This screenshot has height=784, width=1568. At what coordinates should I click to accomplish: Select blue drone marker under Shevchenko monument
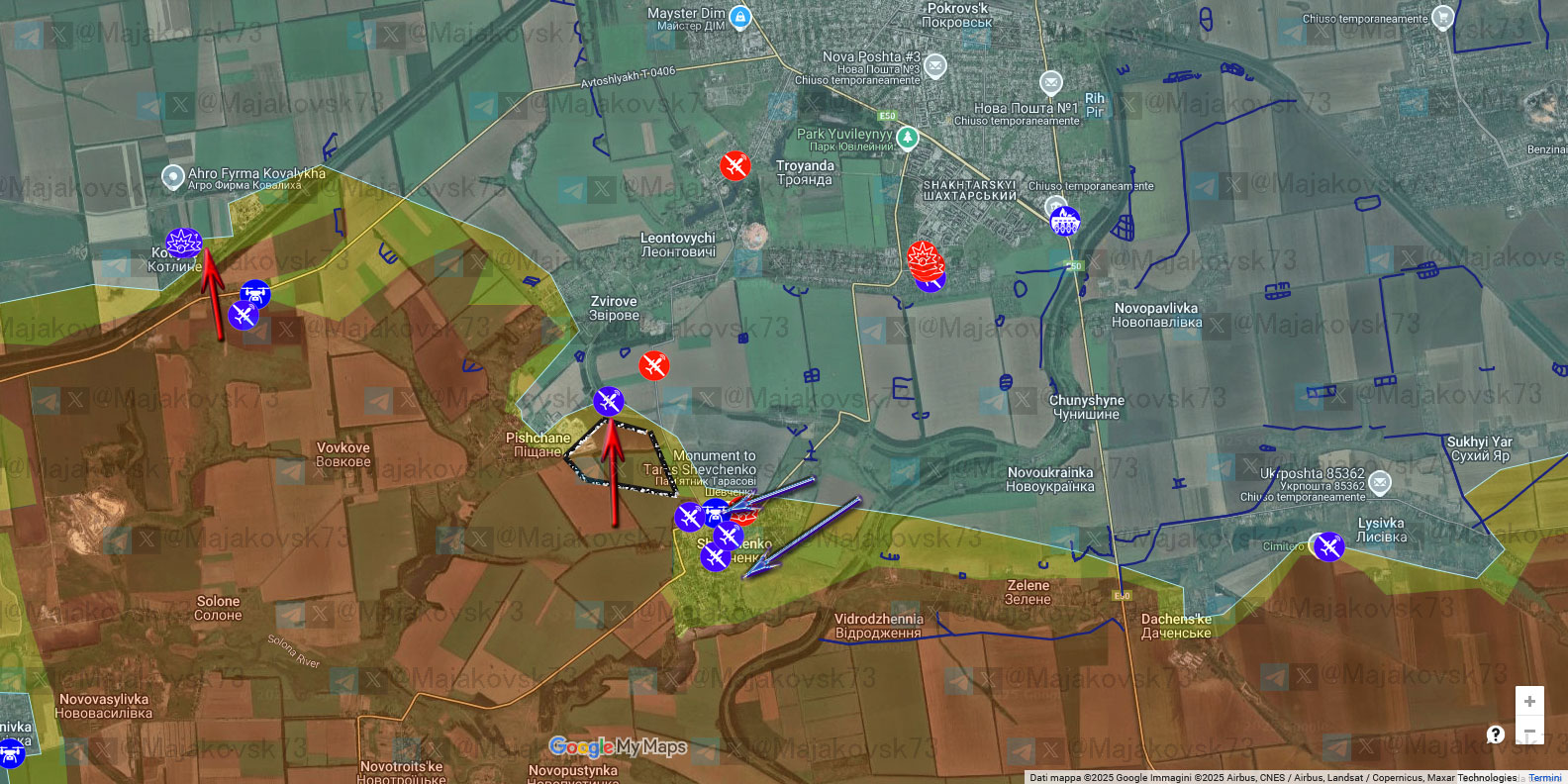pos(716,513)
